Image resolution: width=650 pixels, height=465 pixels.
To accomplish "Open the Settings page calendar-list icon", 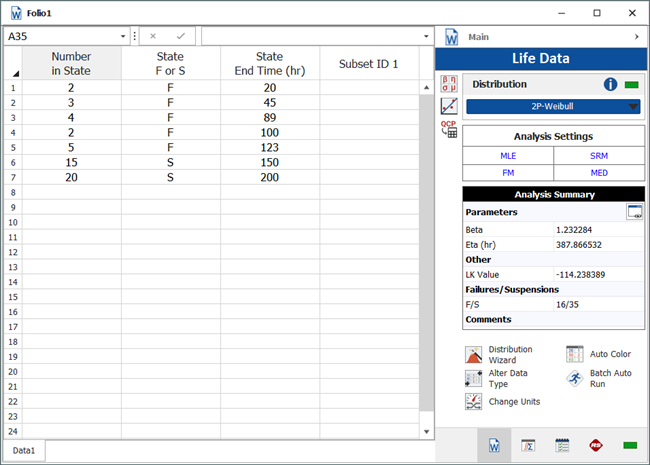I will coord(562,446).
